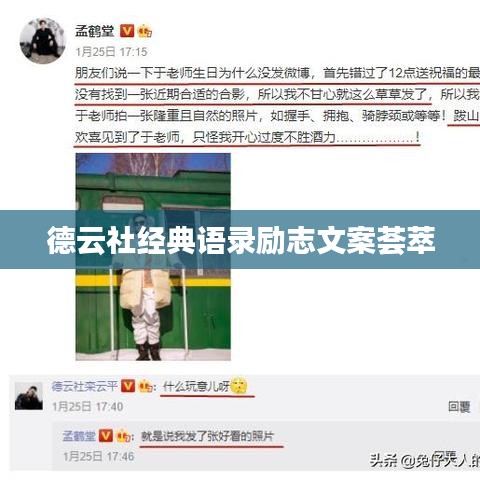Click the 回覆 reply button
The width and height of the screenshot is (480, 480).
459,407
